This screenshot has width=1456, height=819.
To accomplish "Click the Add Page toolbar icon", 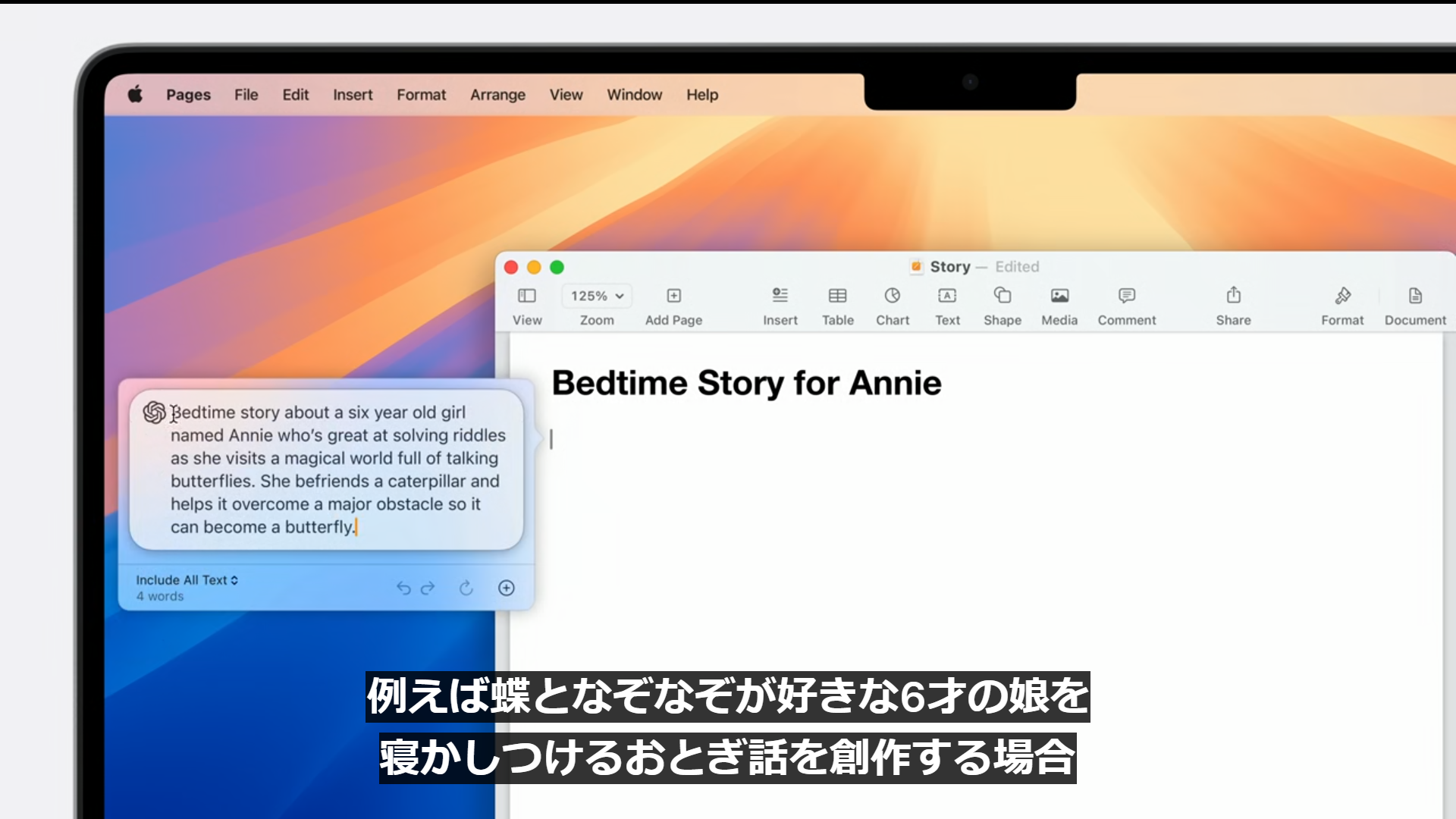I will click(673, 296).
